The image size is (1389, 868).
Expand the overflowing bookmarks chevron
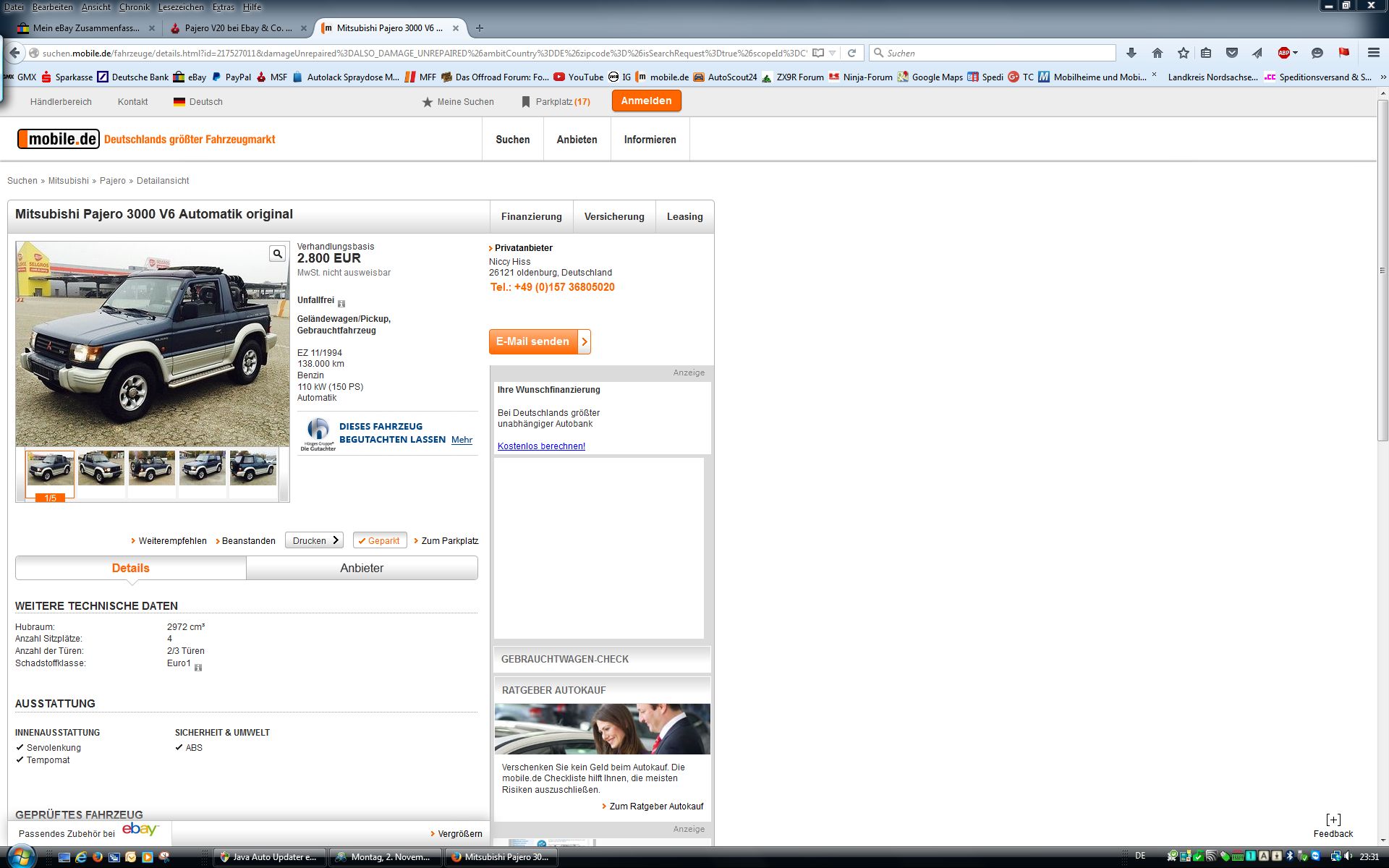coord(1382,77)
